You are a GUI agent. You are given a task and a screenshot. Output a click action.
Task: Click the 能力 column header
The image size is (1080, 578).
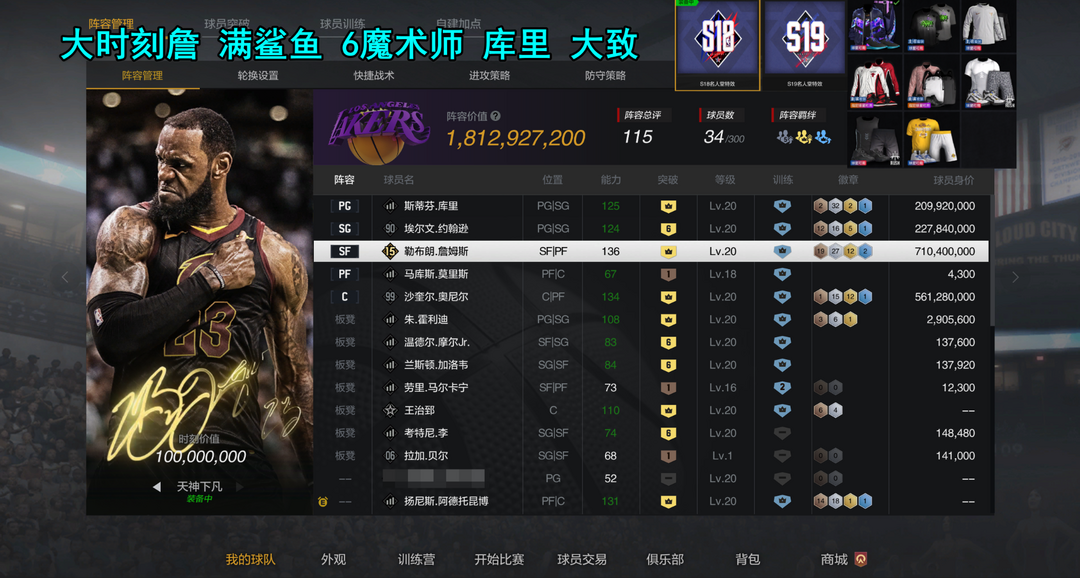[611, 180]
